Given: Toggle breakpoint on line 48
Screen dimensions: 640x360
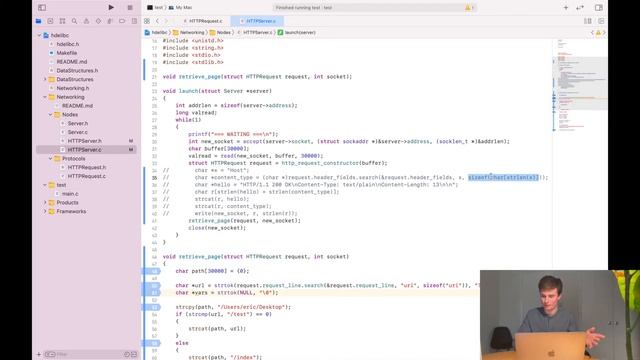Looking at the screenshot, I should click(x=151, y=271).
